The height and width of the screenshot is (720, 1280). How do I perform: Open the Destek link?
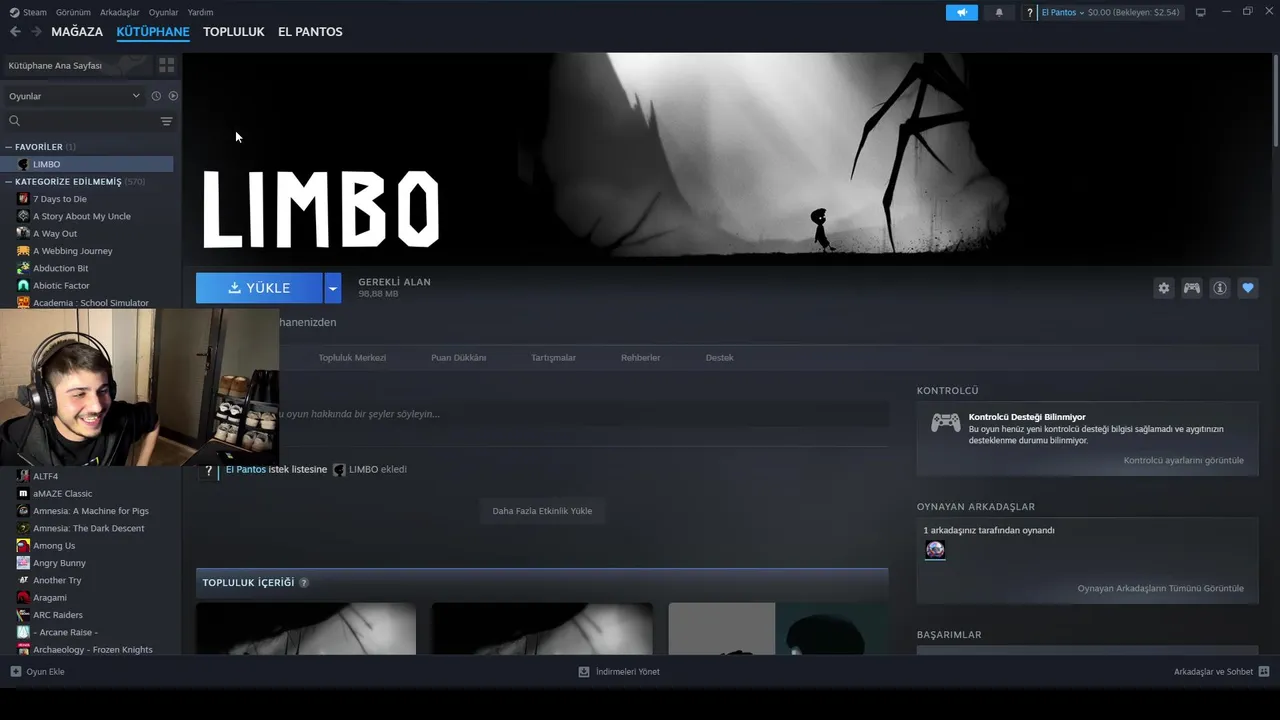point(720,358)
